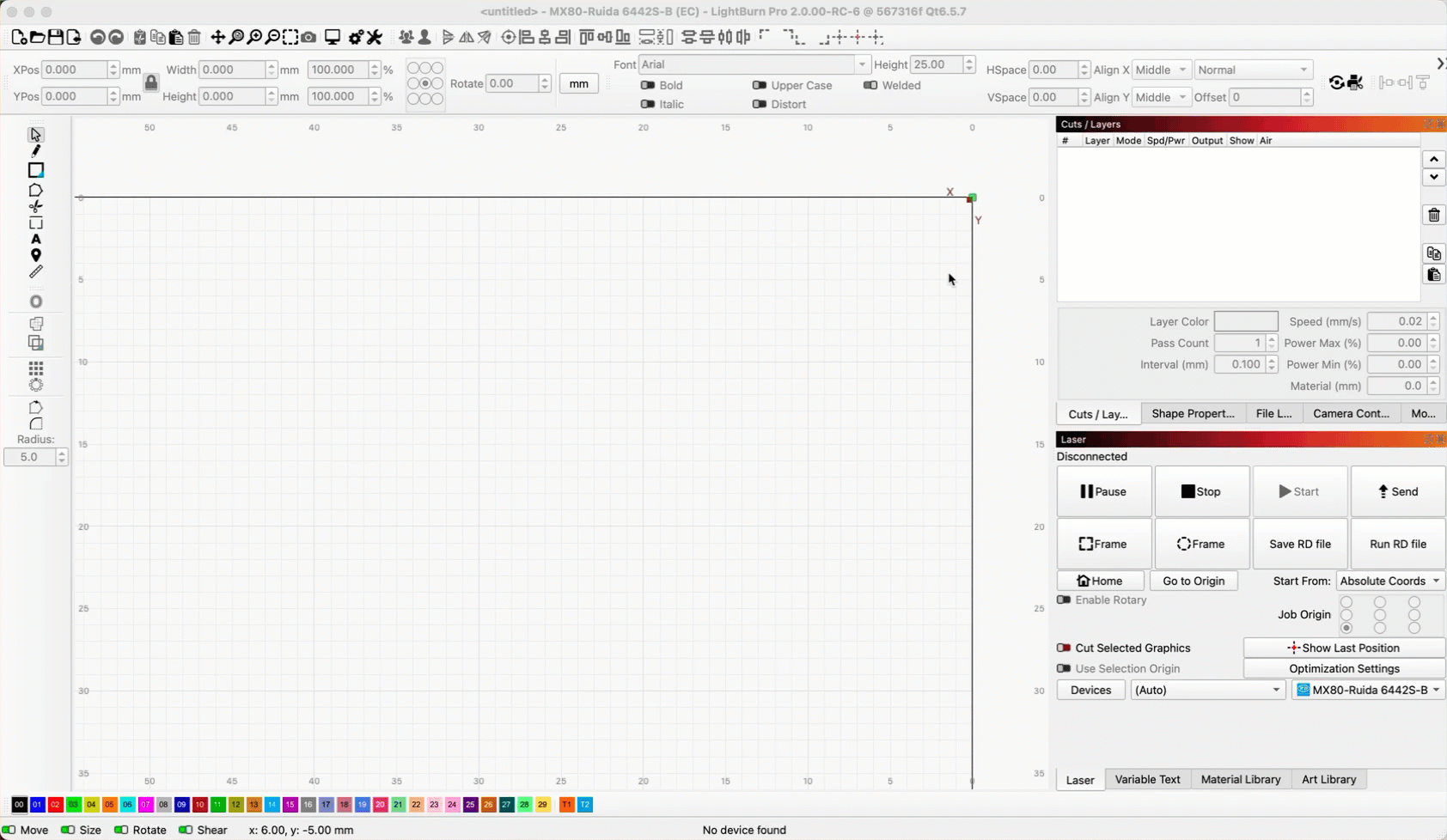
Task: Create a new file with the New icon
Action: click(19, 37)
